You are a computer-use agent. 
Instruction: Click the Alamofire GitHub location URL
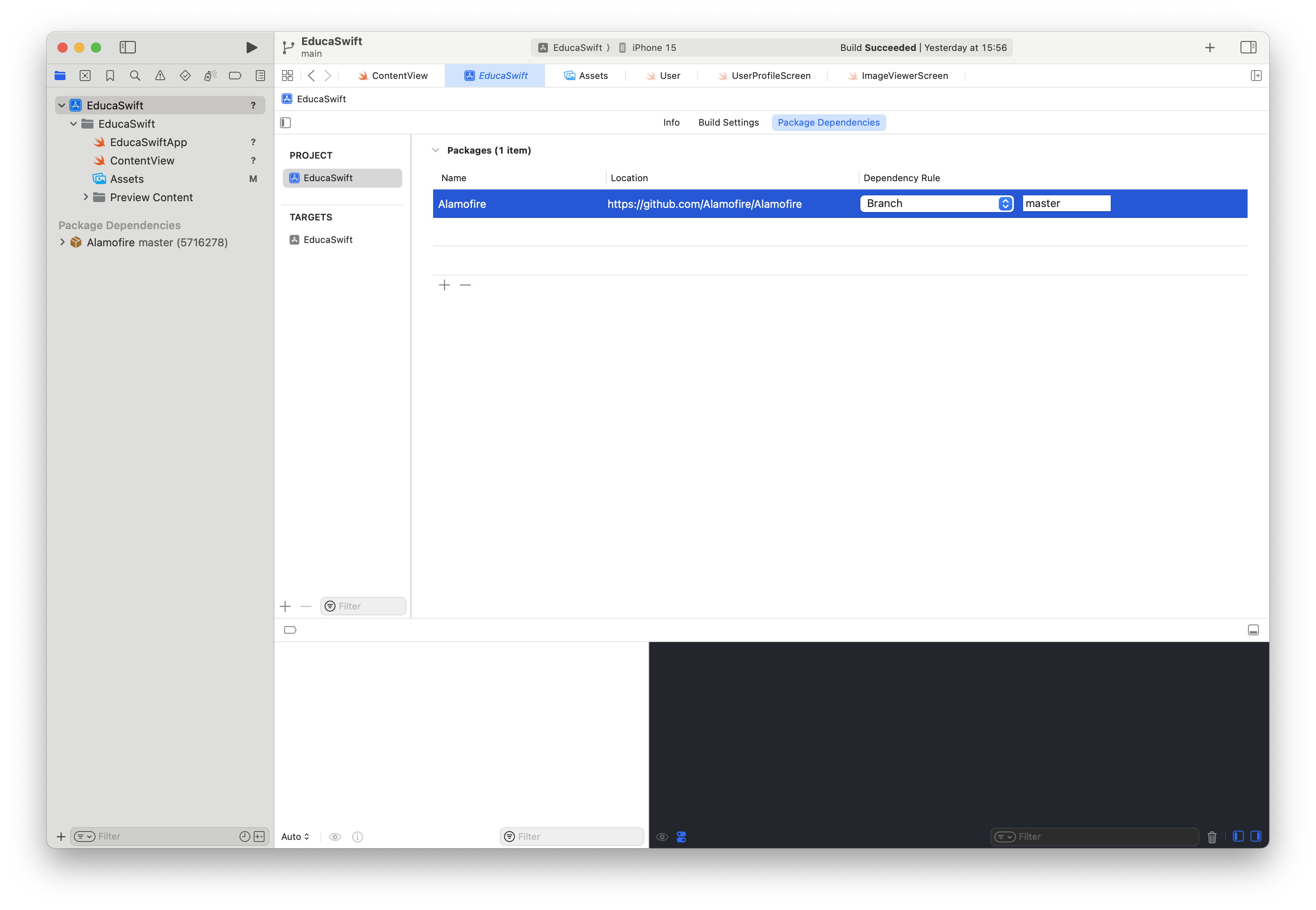(704, 204)
